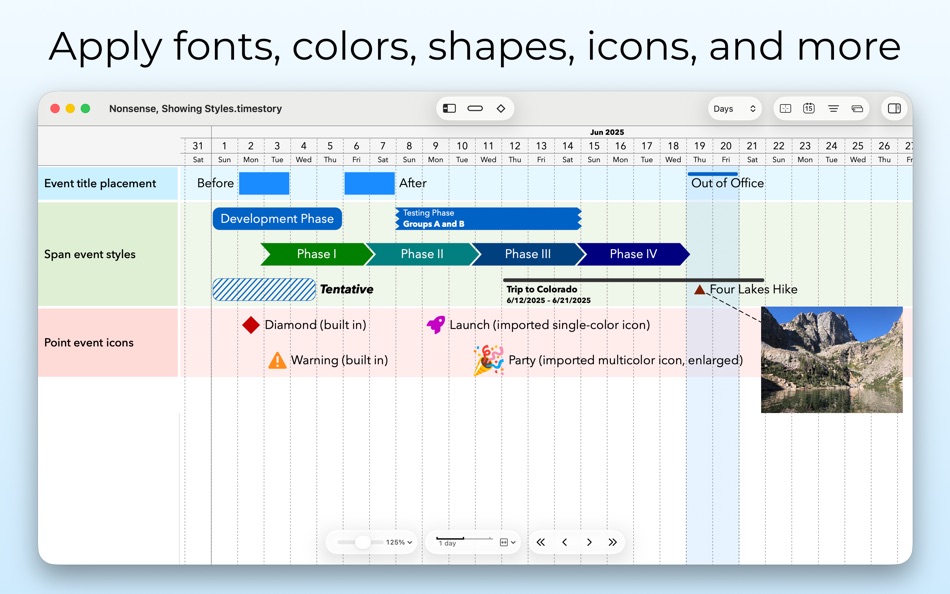Click the Tentative bold italic label
950x594 pixels.
click(347, 290)
